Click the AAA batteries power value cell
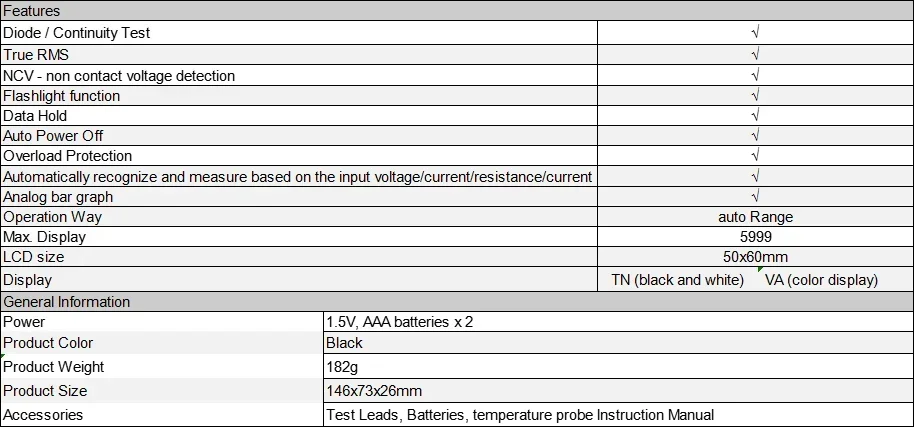This screenshot has height=427, width=914. [x=619, y=322]
